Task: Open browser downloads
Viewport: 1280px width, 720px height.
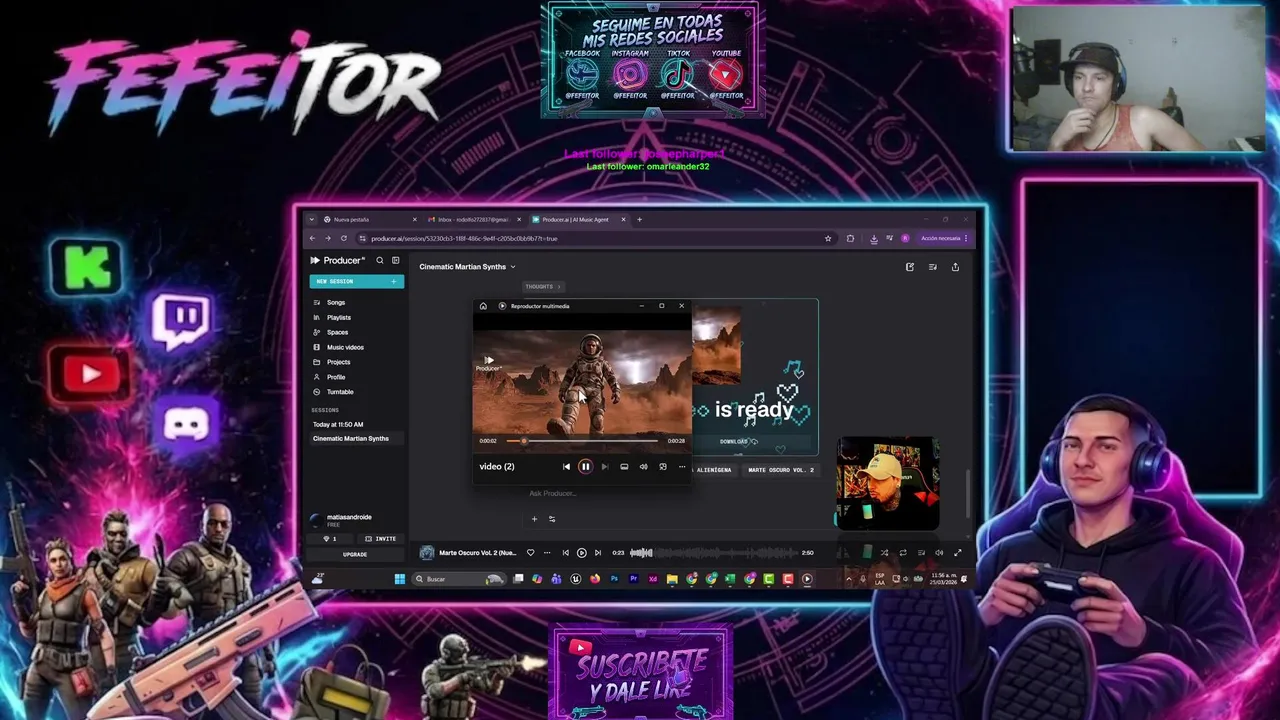Action: tap(873, 238)
